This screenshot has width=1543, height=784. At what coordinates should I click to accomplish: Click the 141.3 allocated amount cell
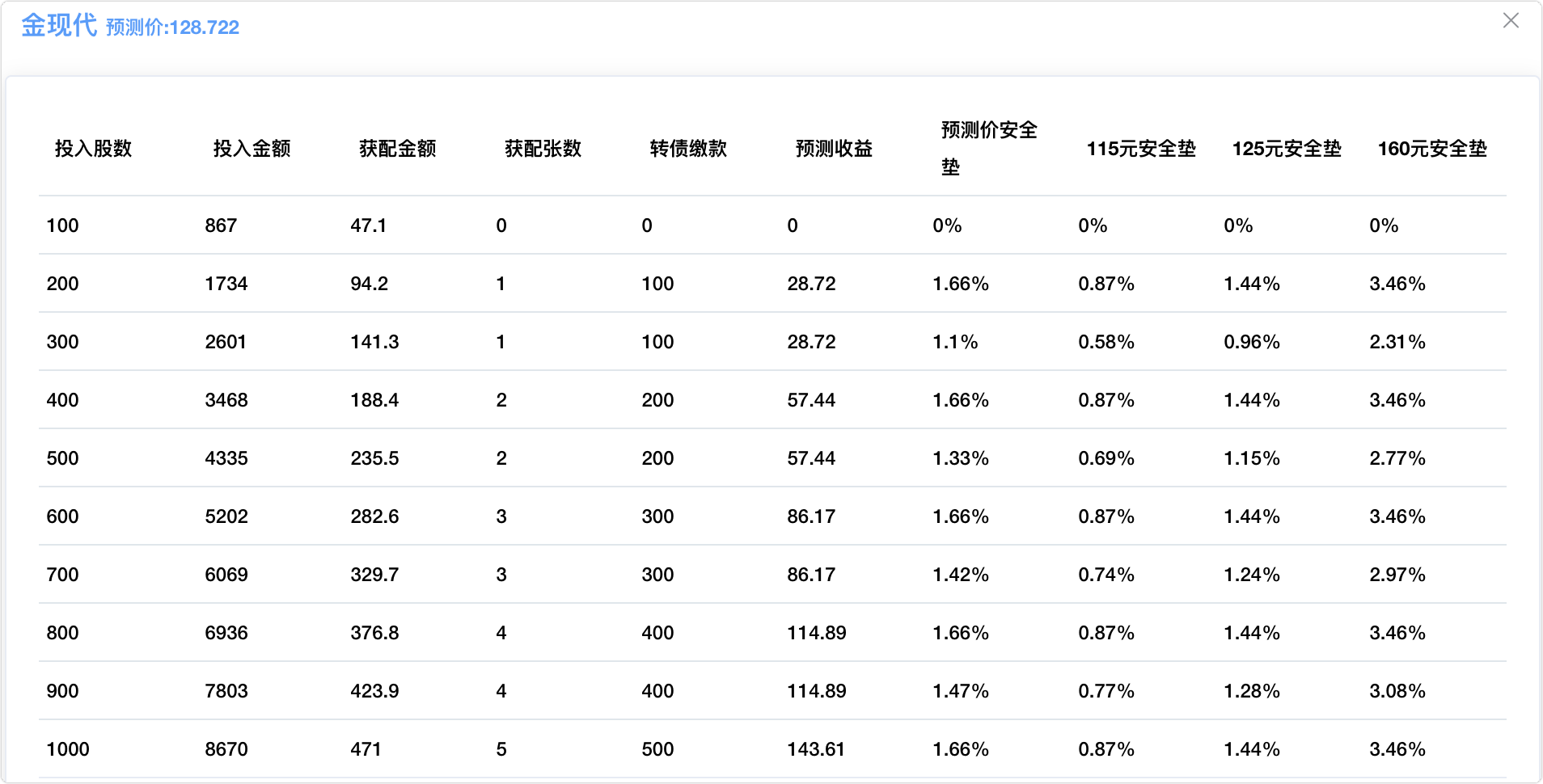coord(374,342)
